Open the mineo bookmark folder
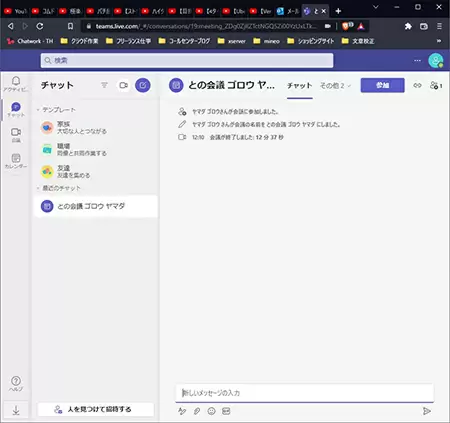The width and height of the screenshot is (450, 423). pos(267,41)
